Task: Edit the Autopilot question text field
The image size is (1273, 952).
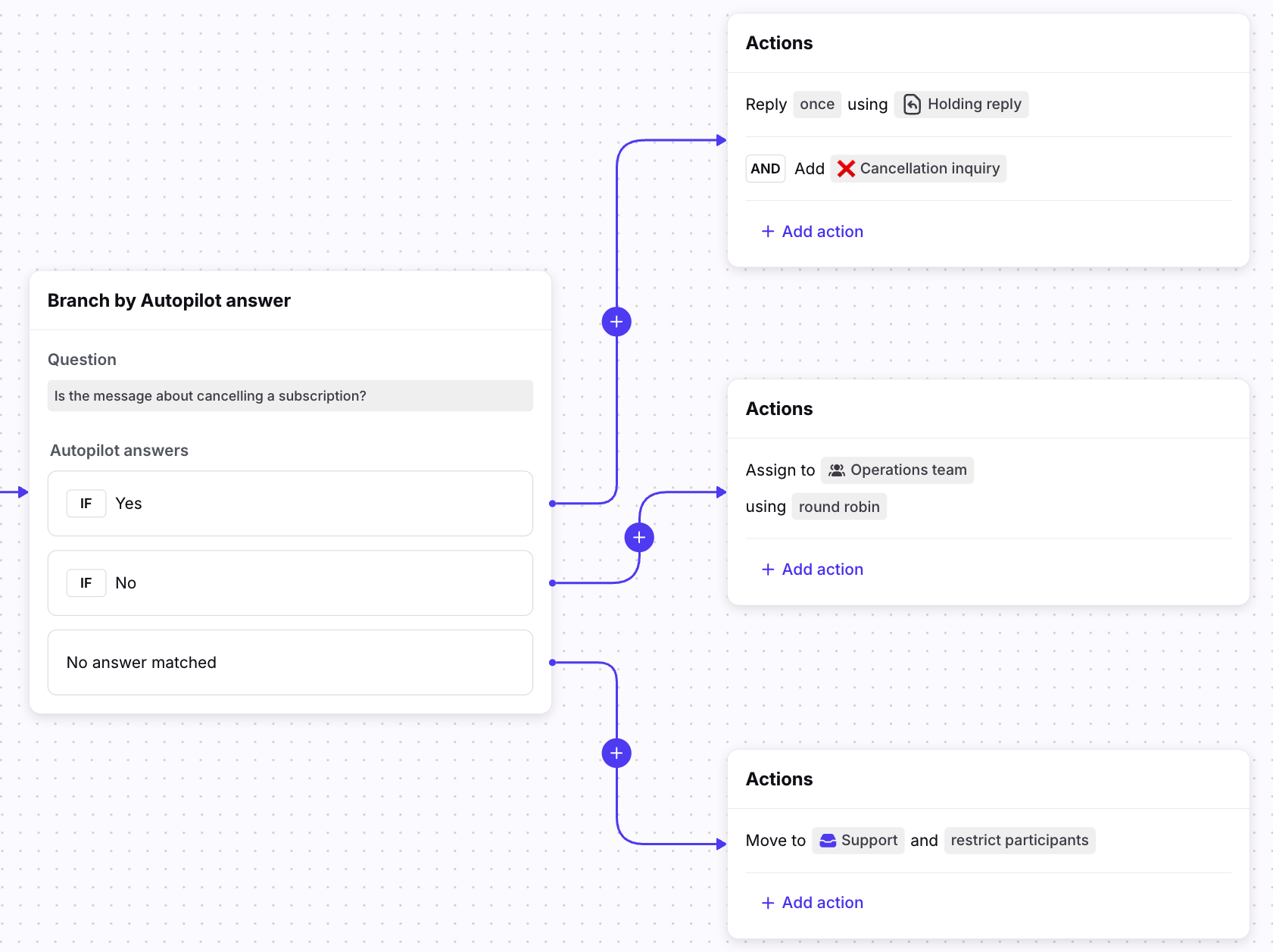Action: (x=290, y=396)
